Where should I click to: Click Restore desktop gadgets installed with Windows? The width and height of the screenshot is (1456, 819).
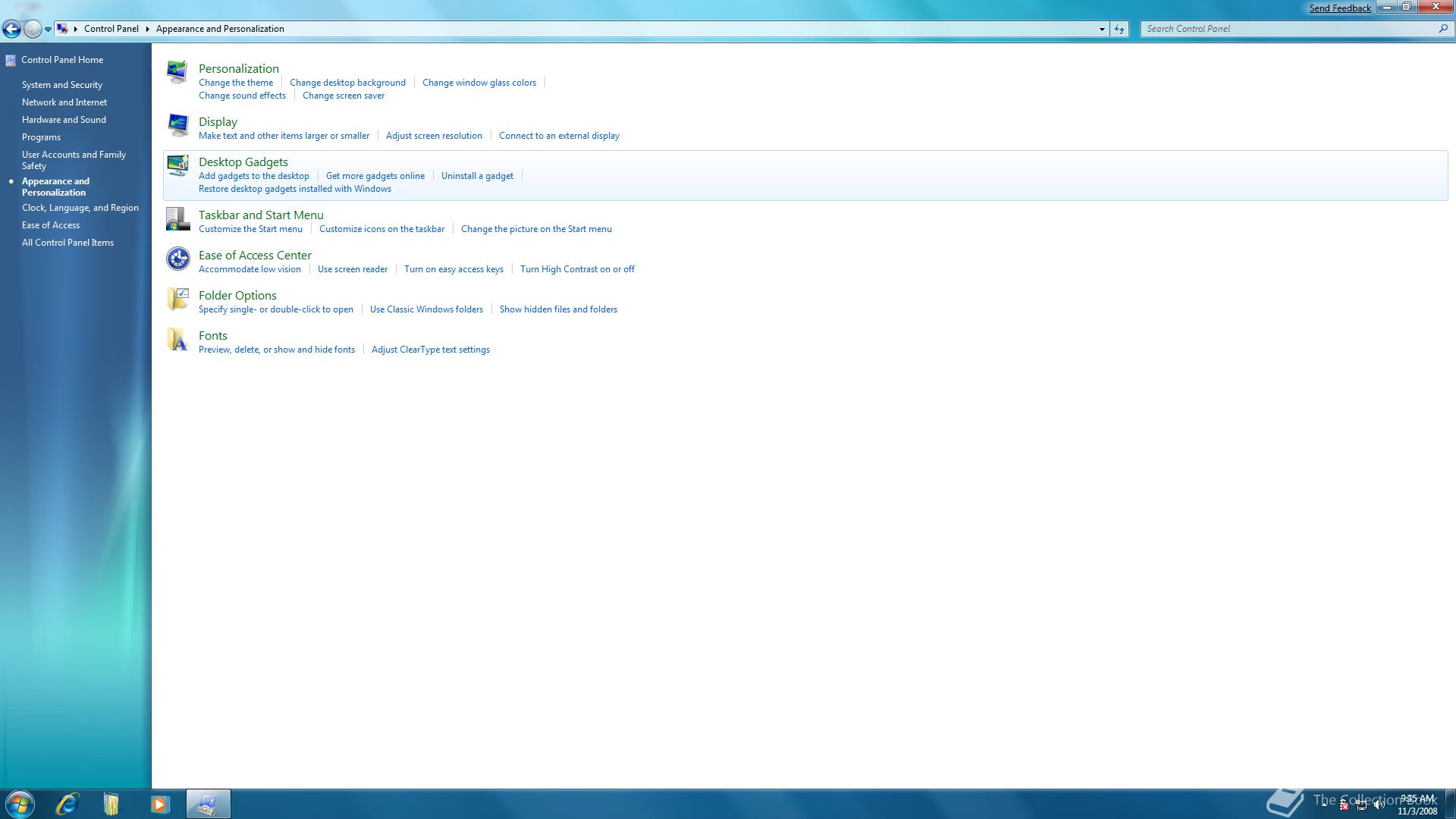(295, 189)
